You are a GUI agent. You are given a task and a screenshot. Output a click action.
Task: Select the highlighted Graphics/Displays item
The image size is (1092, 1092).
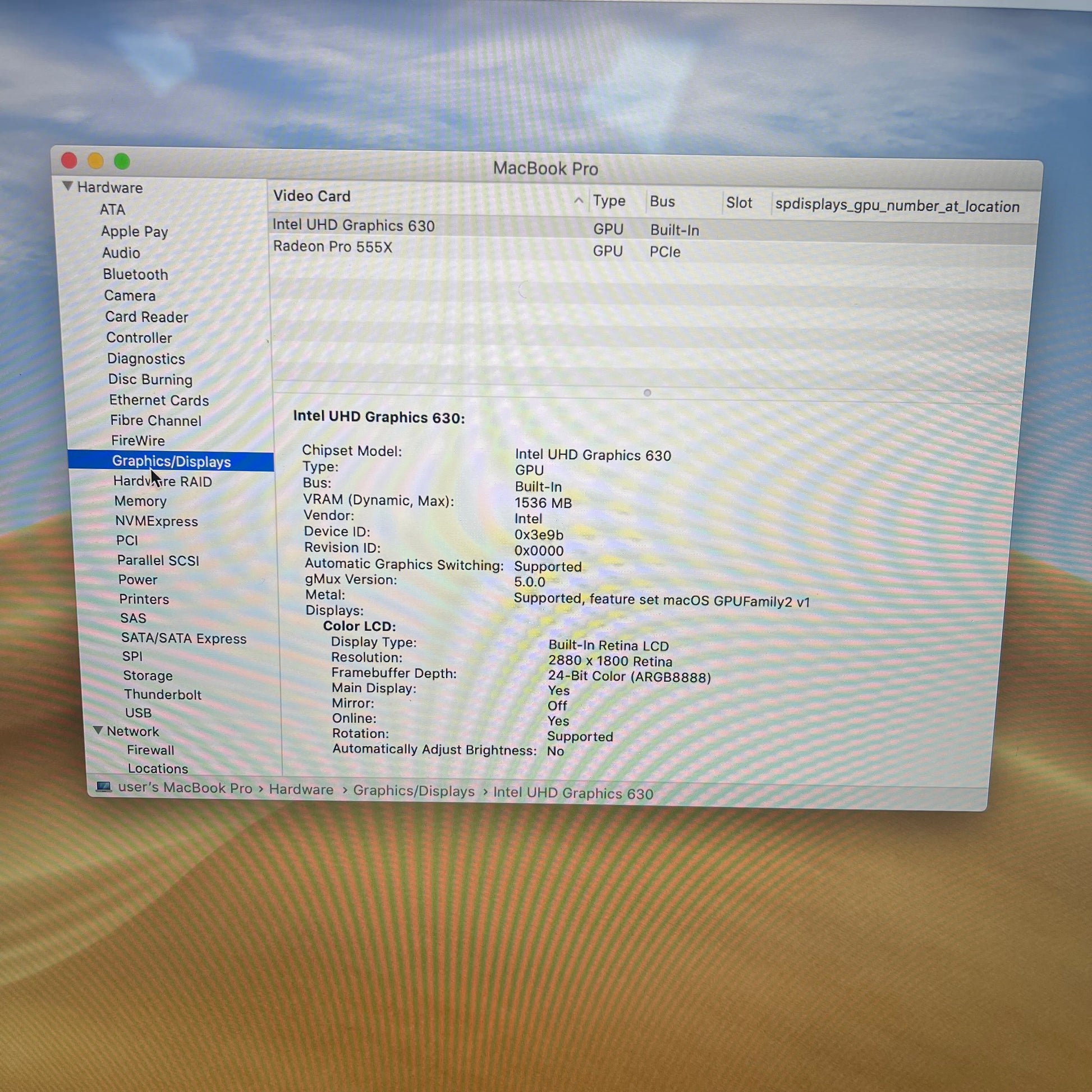tap(171, 461)
